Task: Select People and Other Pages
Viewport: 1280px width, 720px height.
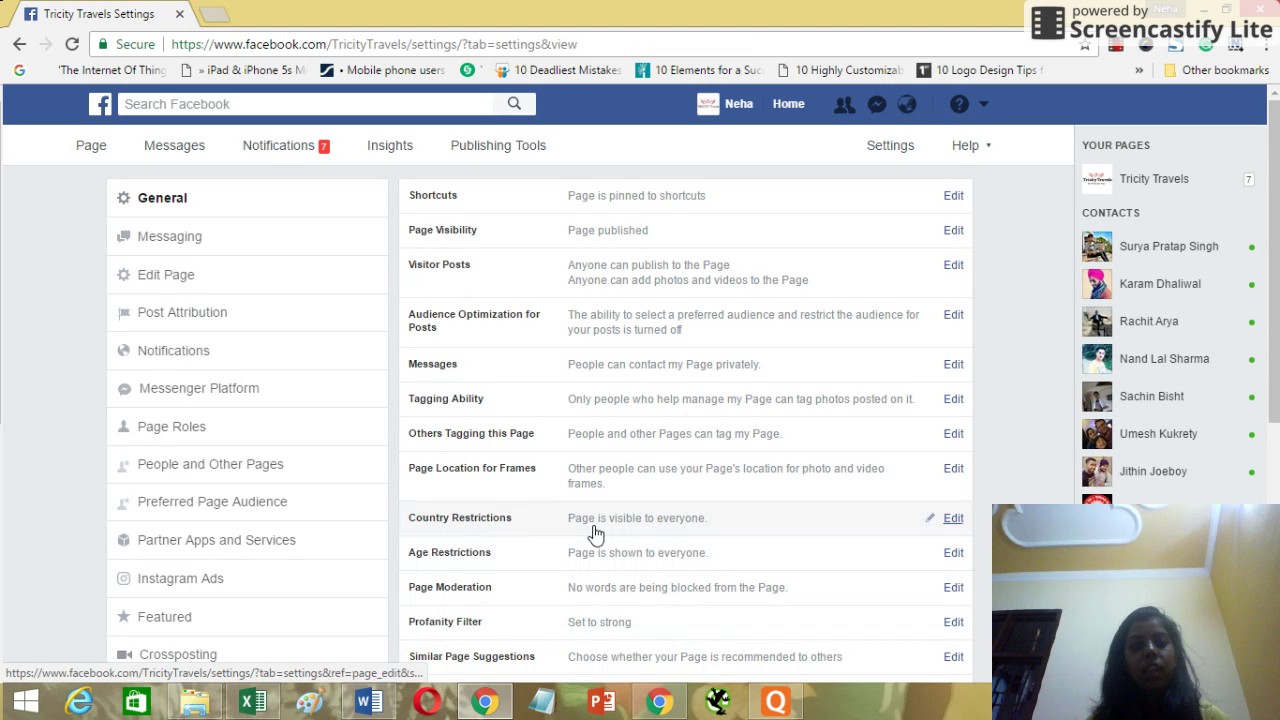Action: [x=247, y=464]
